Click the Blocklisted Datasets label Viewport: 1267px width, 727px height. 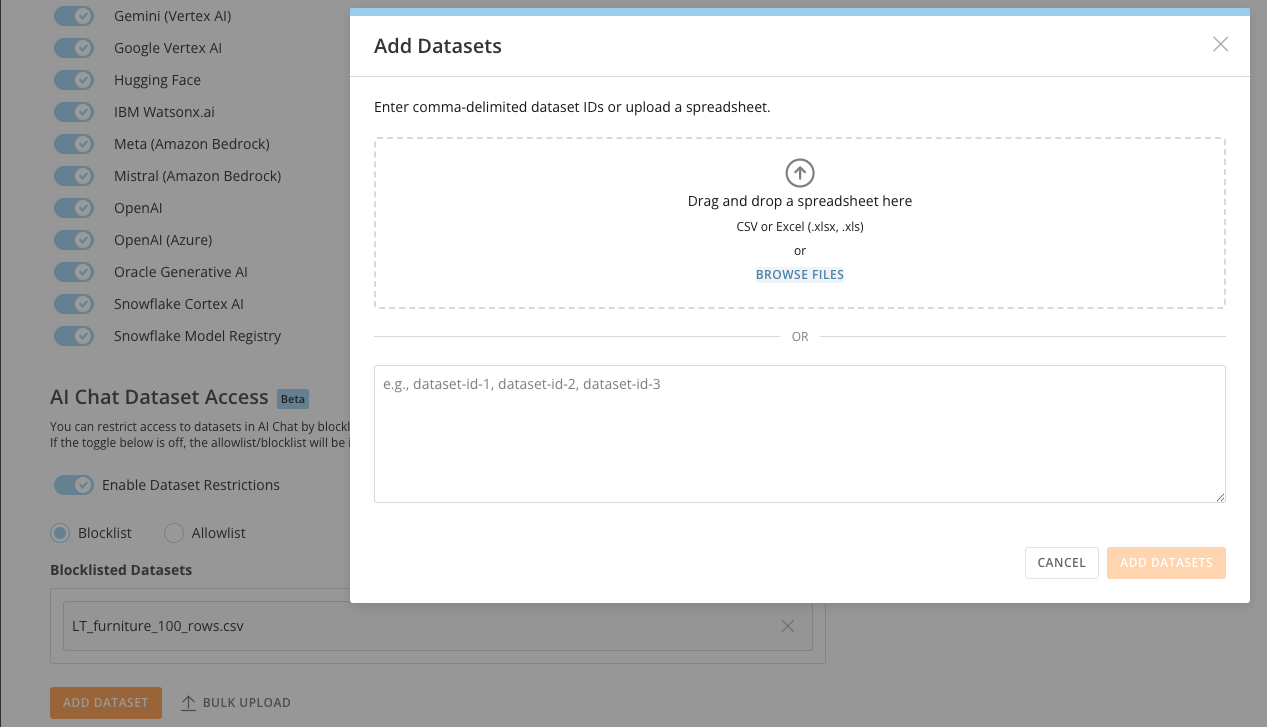tap(121, 570)
